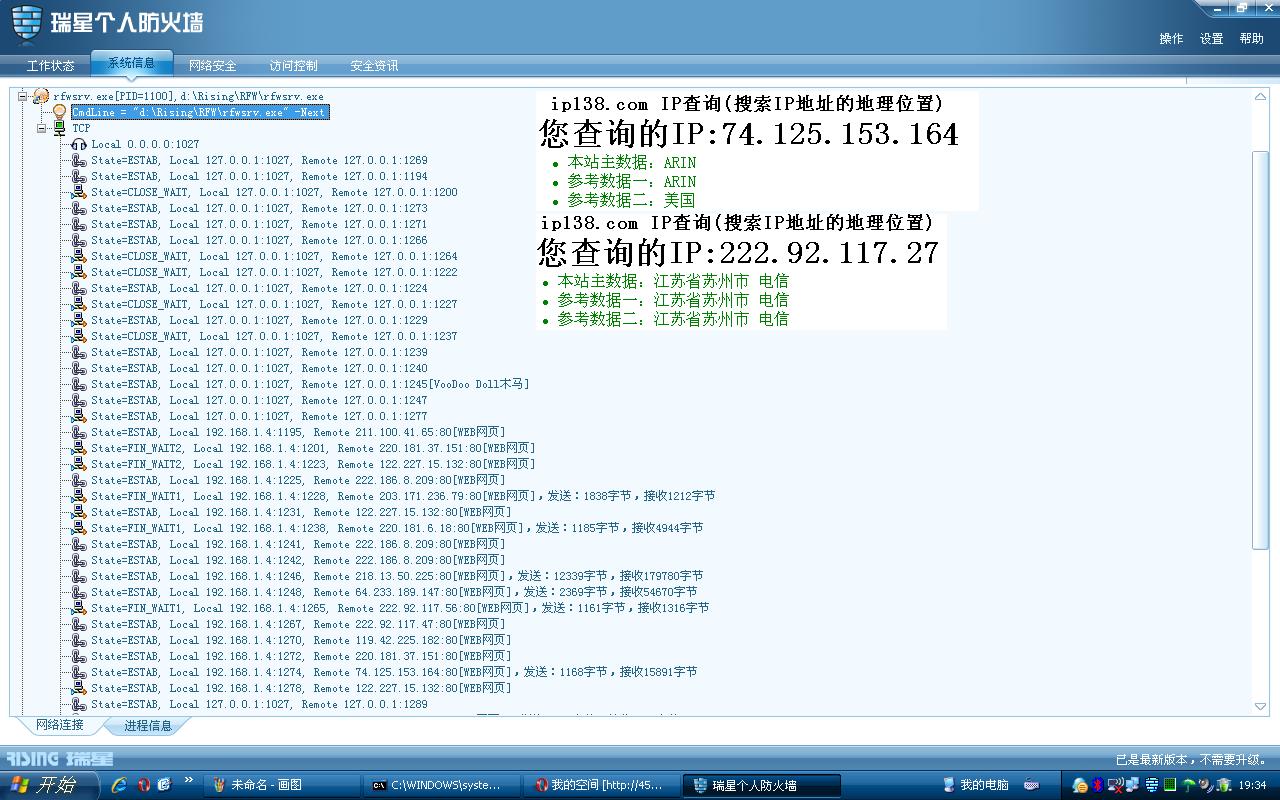Click the TCP network computer icon
The image size is (1280, 800).
point(60,128)
